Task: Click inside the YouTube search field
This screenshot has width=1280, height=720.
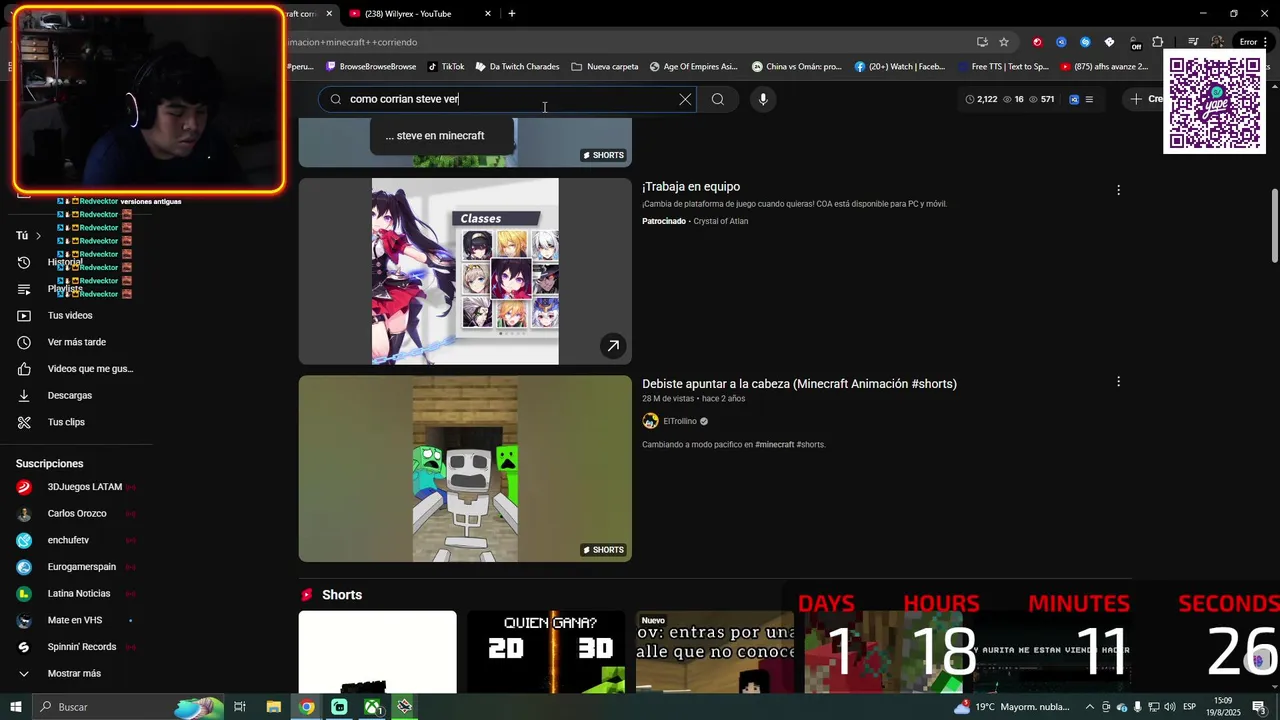Action: coord(510,99)
